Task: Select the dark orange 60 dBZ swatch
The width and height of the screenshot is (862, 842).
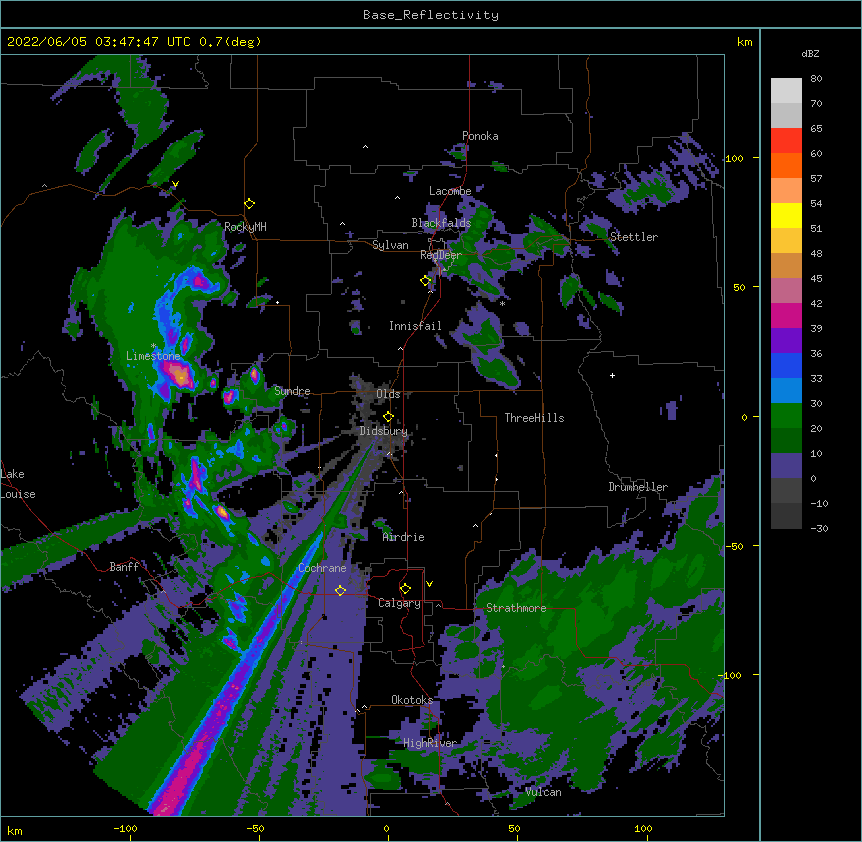Action: tap(786, 165)
